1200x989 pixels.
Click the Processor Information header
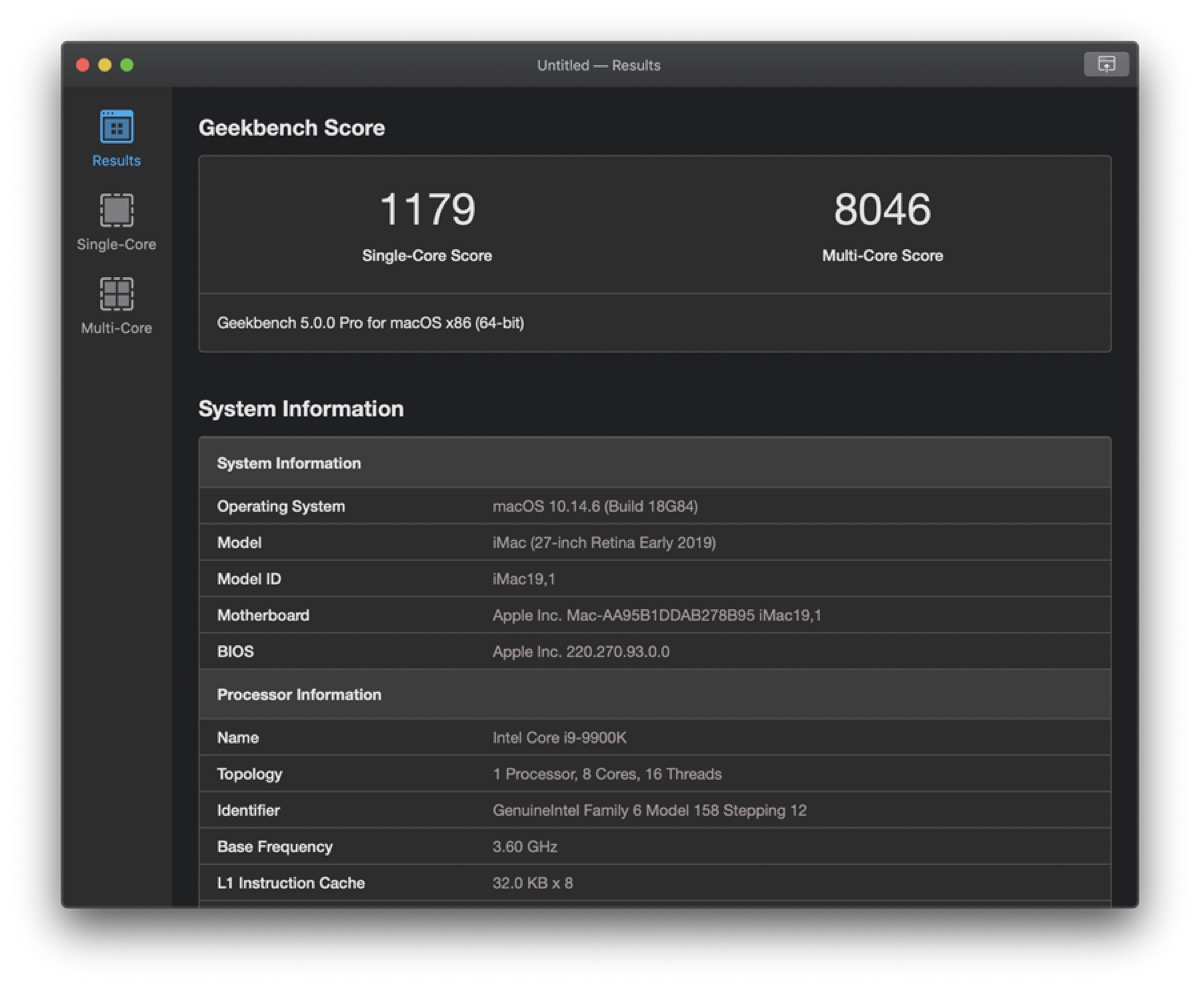655,694
